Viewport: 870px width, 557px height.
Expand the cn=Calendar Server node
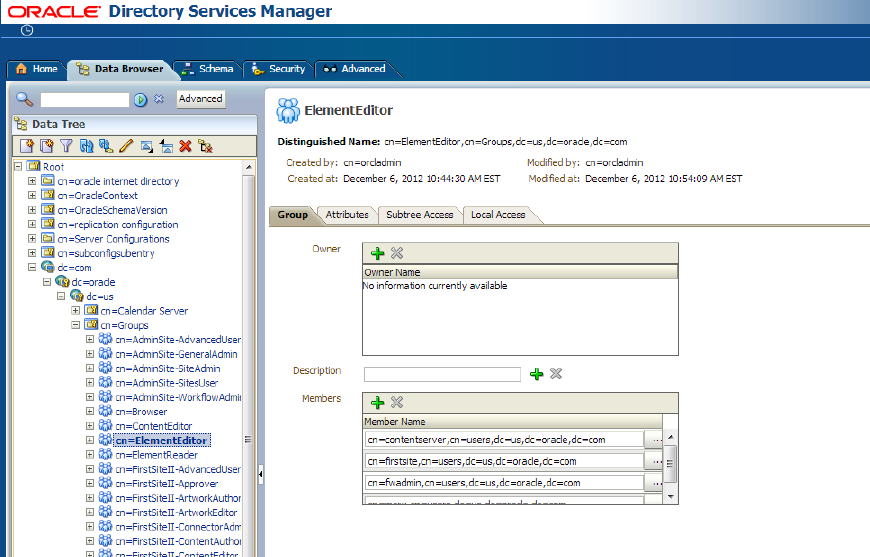click(75, 311)
